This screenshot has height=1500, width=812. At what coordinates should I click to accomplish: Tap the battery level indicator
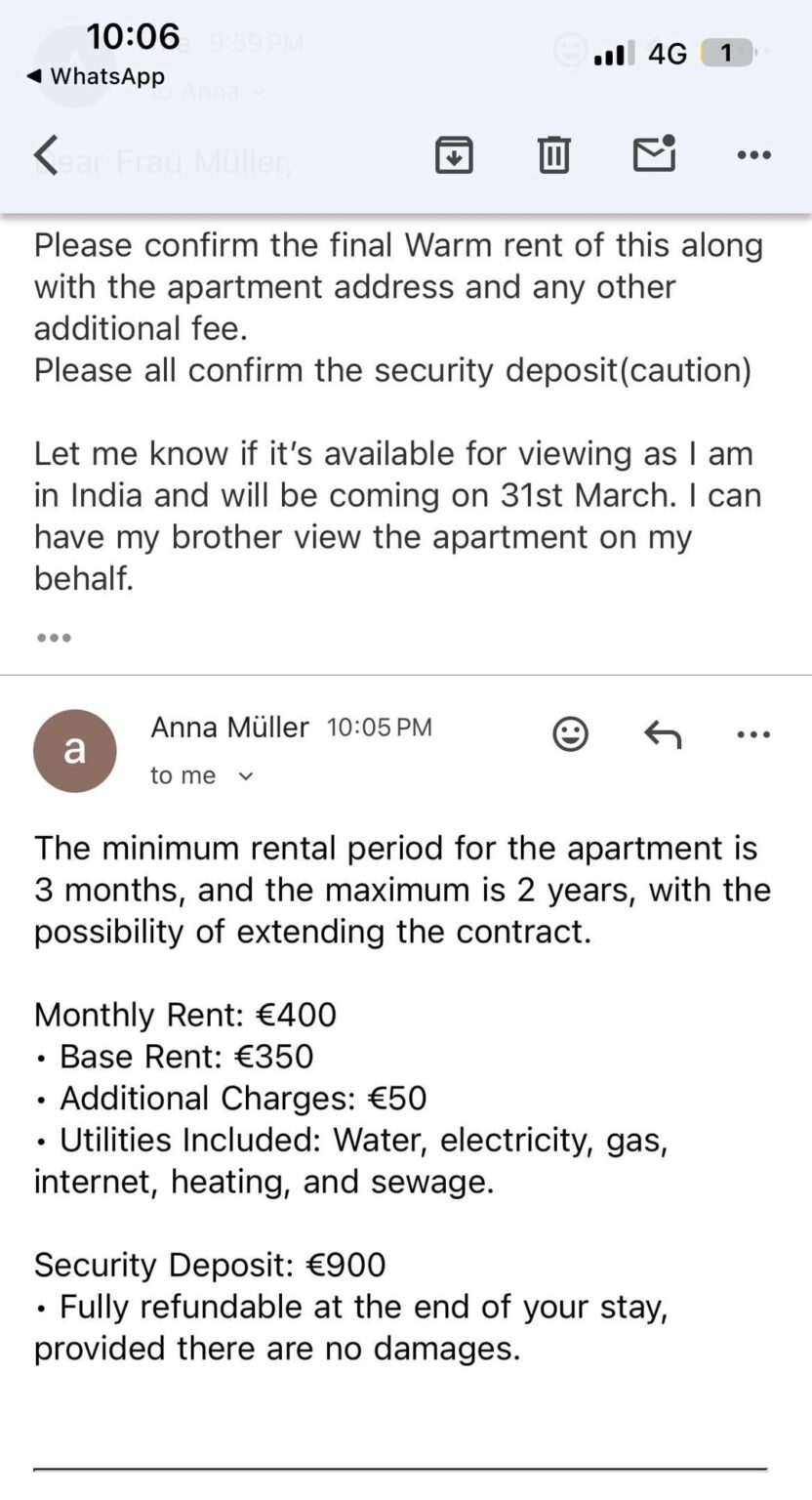(x=727, y=53)
